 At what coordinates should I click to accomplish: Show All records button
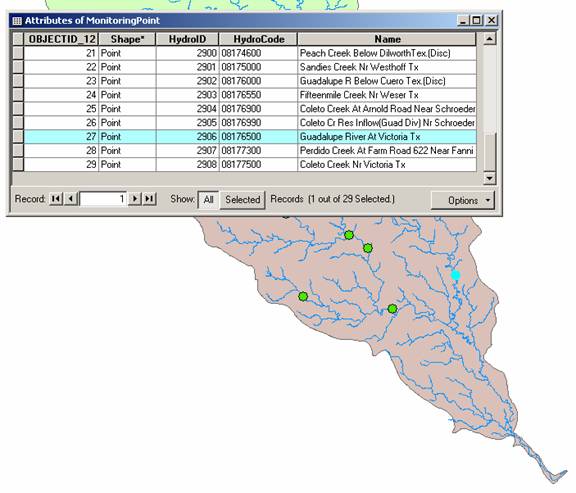coord(208,200)
